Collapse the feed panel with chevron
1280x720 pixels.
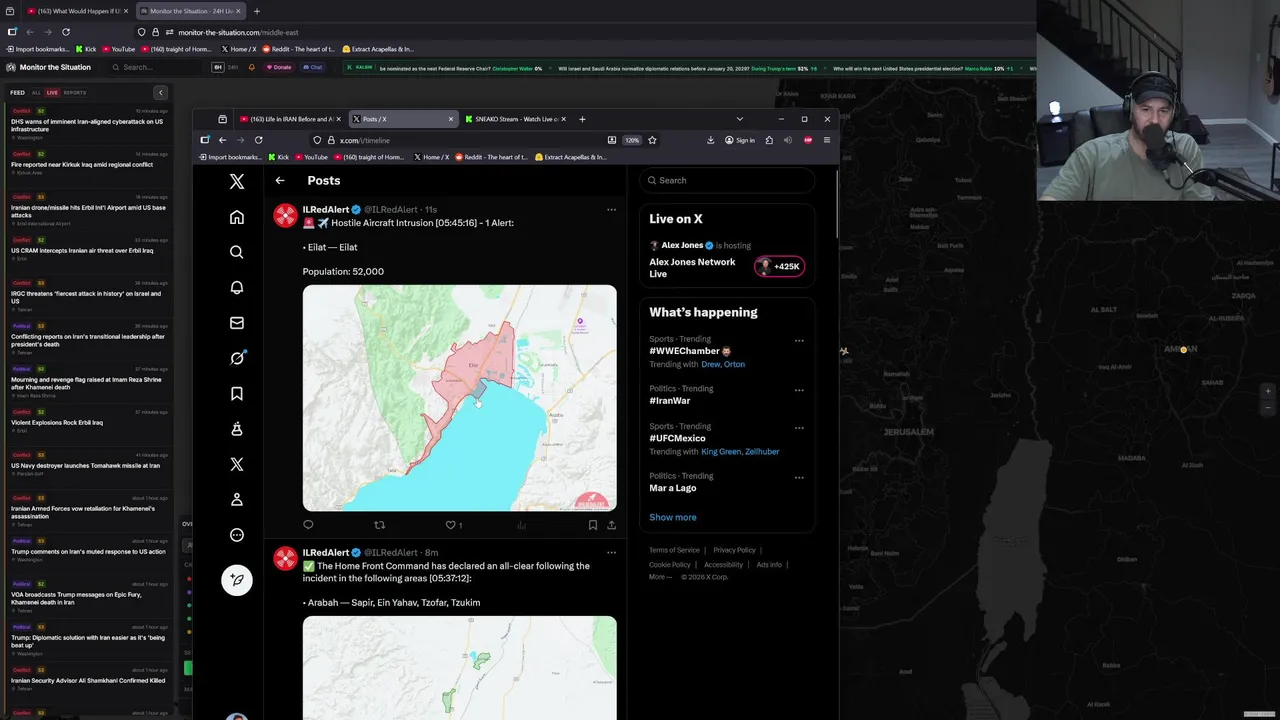pos(160,93)
